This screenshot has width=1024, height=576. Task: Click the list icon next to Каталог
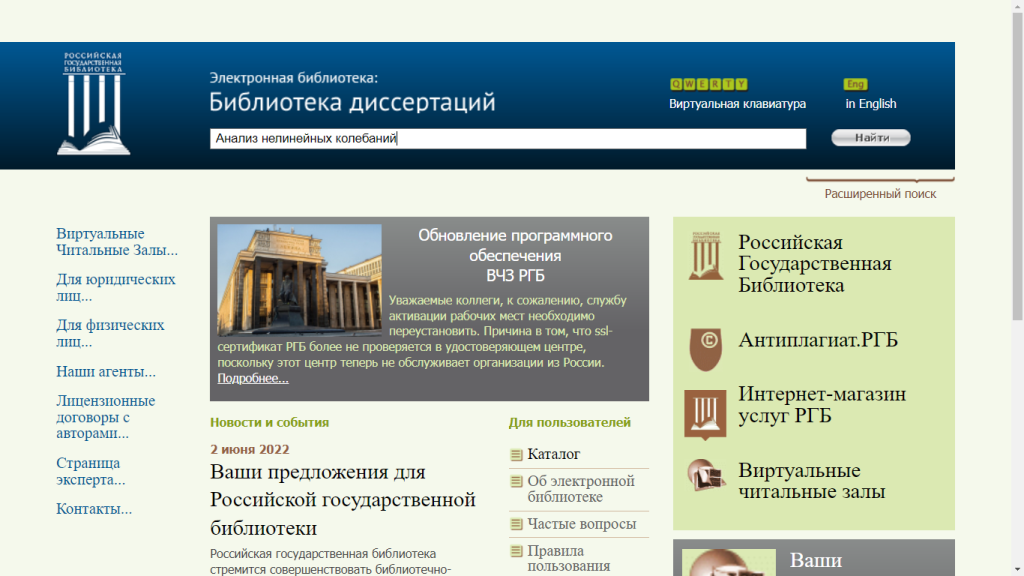516,455
